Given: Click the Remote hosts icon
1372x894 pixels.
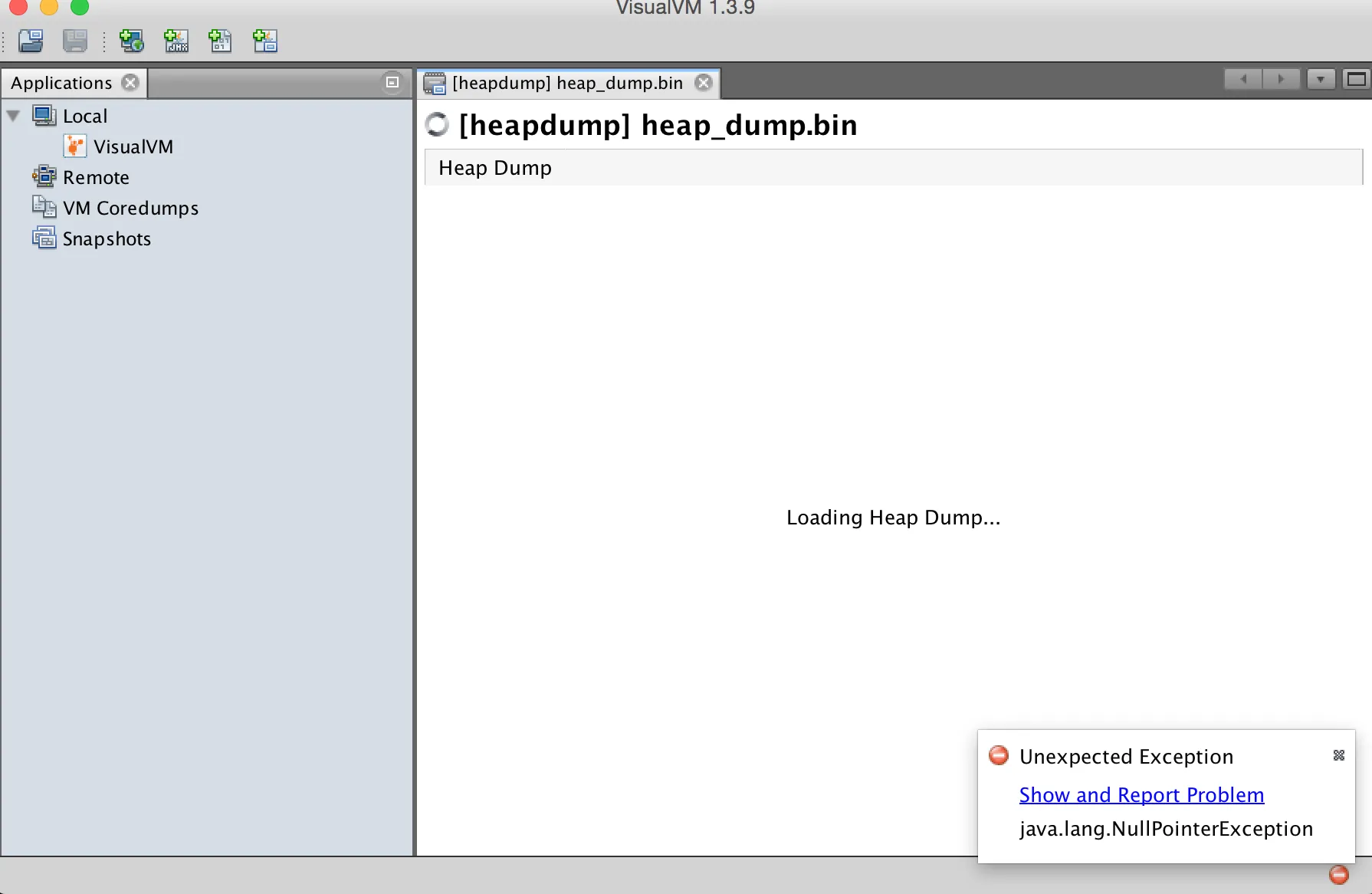Looking at the screenshot, I should 44,177.
